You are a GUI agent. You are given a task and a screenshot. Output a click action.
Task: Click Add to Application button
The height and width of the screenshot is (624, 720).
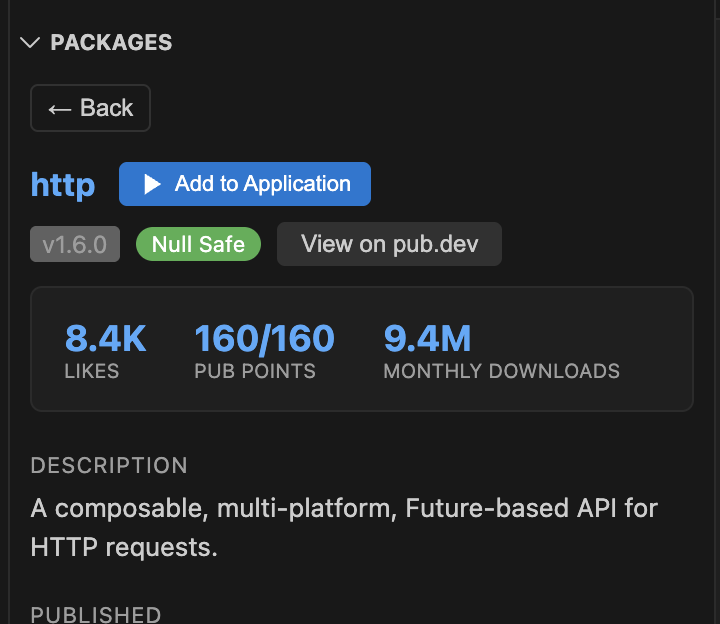pyautogui.click(x=245, y=184)
